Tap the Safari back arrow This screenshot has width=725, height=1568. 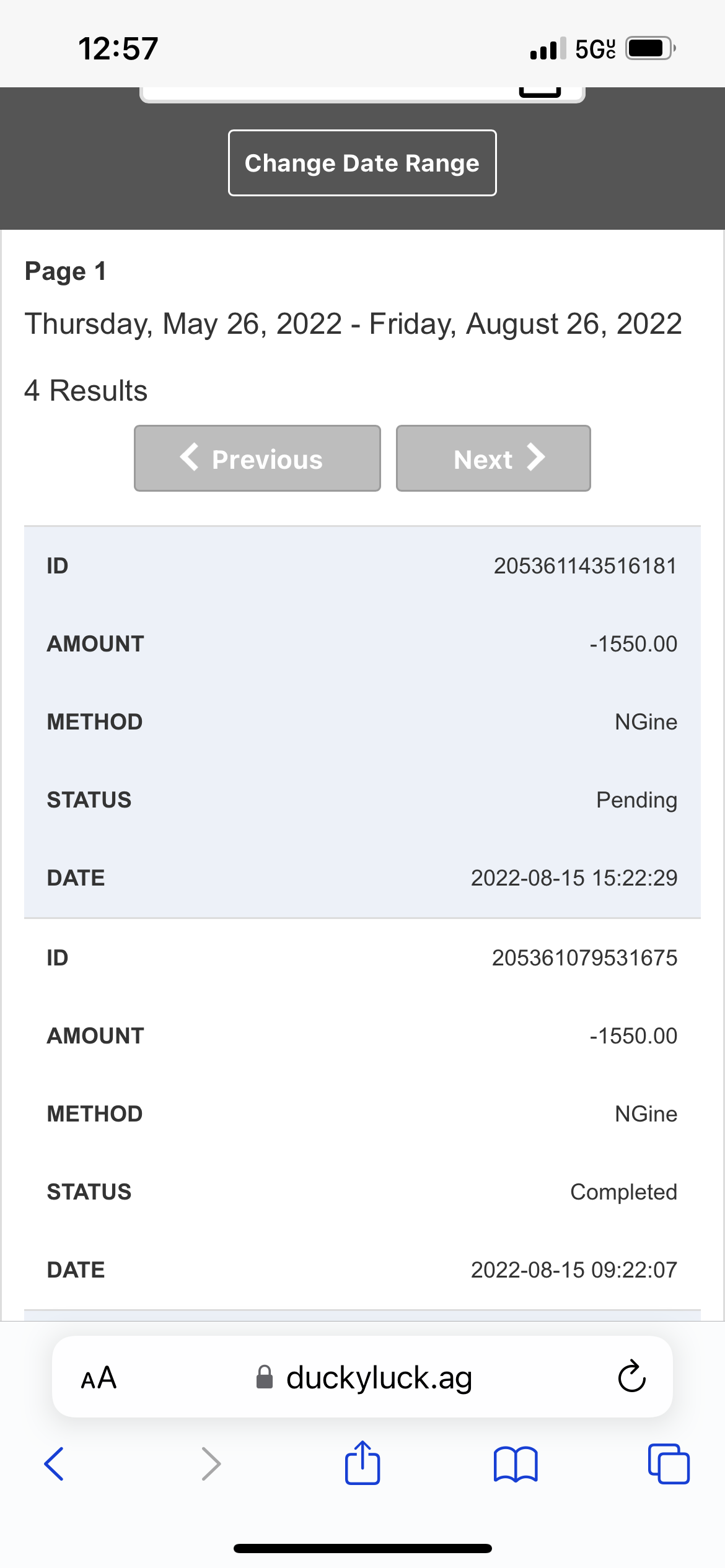point(54,1464)
